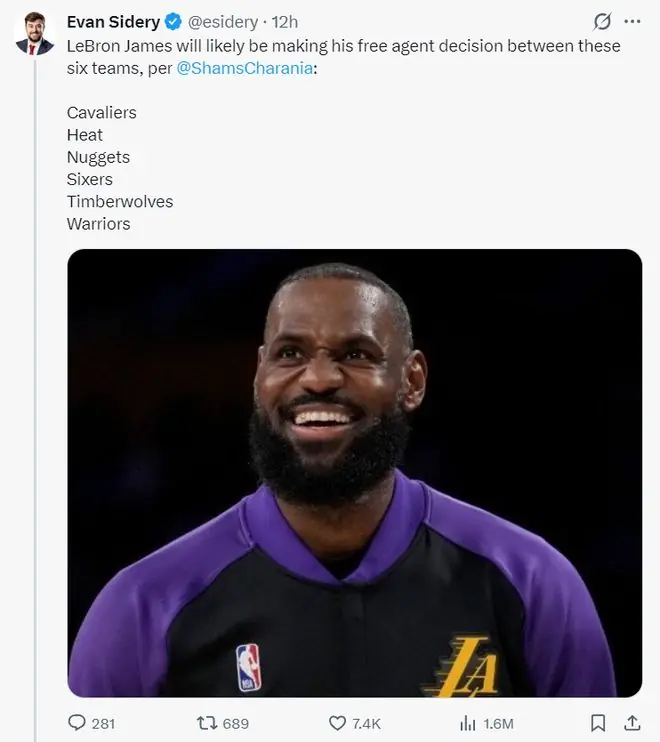Repost the tweet via retweet icon

coord(207,723)
